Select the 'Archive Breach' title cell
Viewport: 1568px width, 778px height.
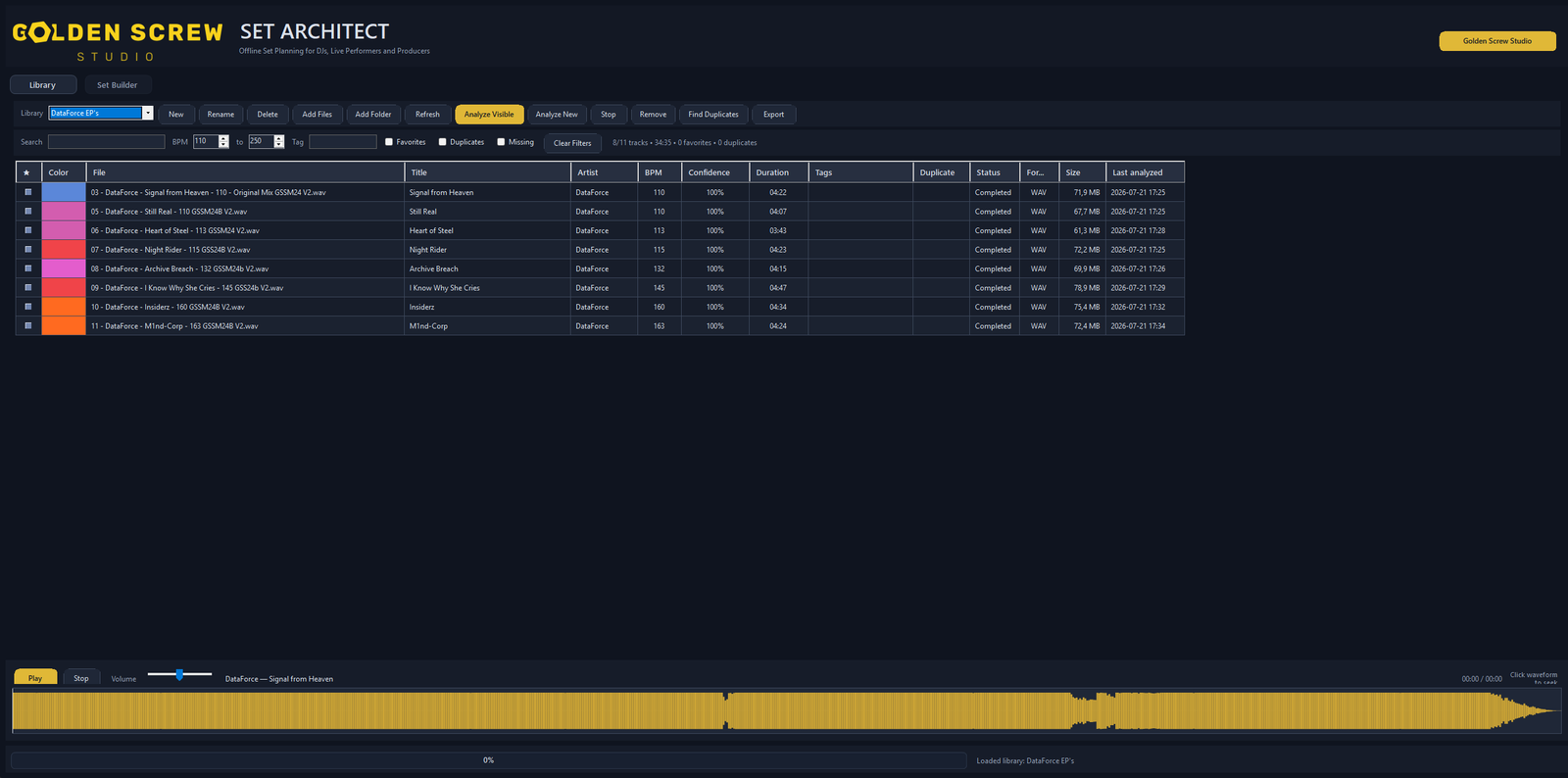coord(487,268)
